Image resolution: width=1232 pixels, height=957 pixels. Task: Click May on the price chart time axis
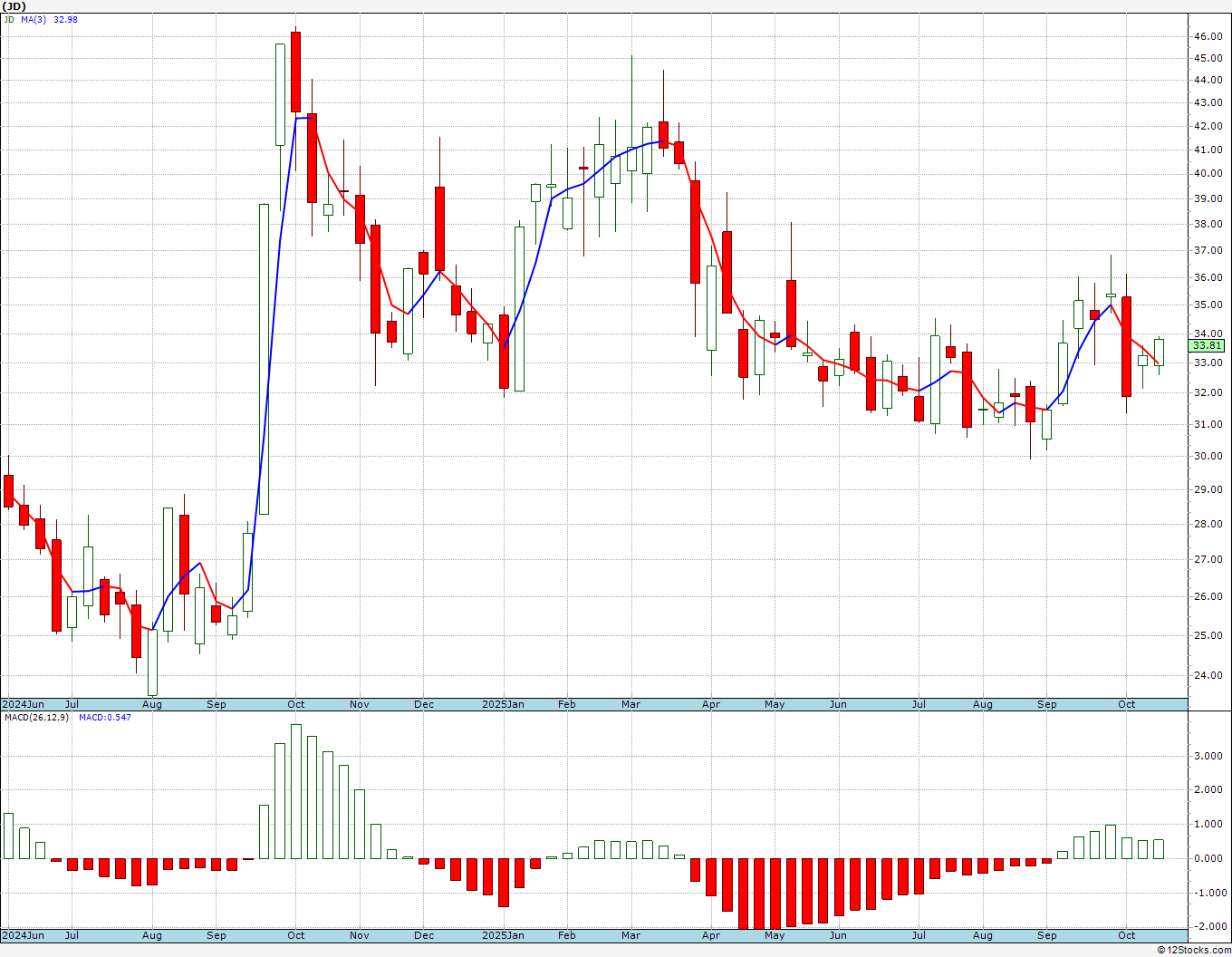click(775, 704)
